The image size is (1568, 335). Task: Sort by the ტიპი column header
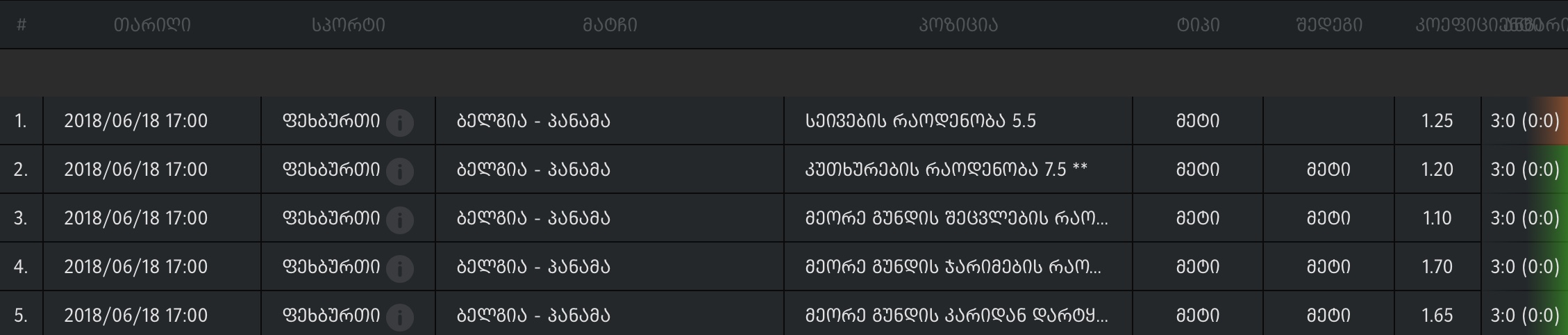pyautogui.click(x=1198, y=25)
